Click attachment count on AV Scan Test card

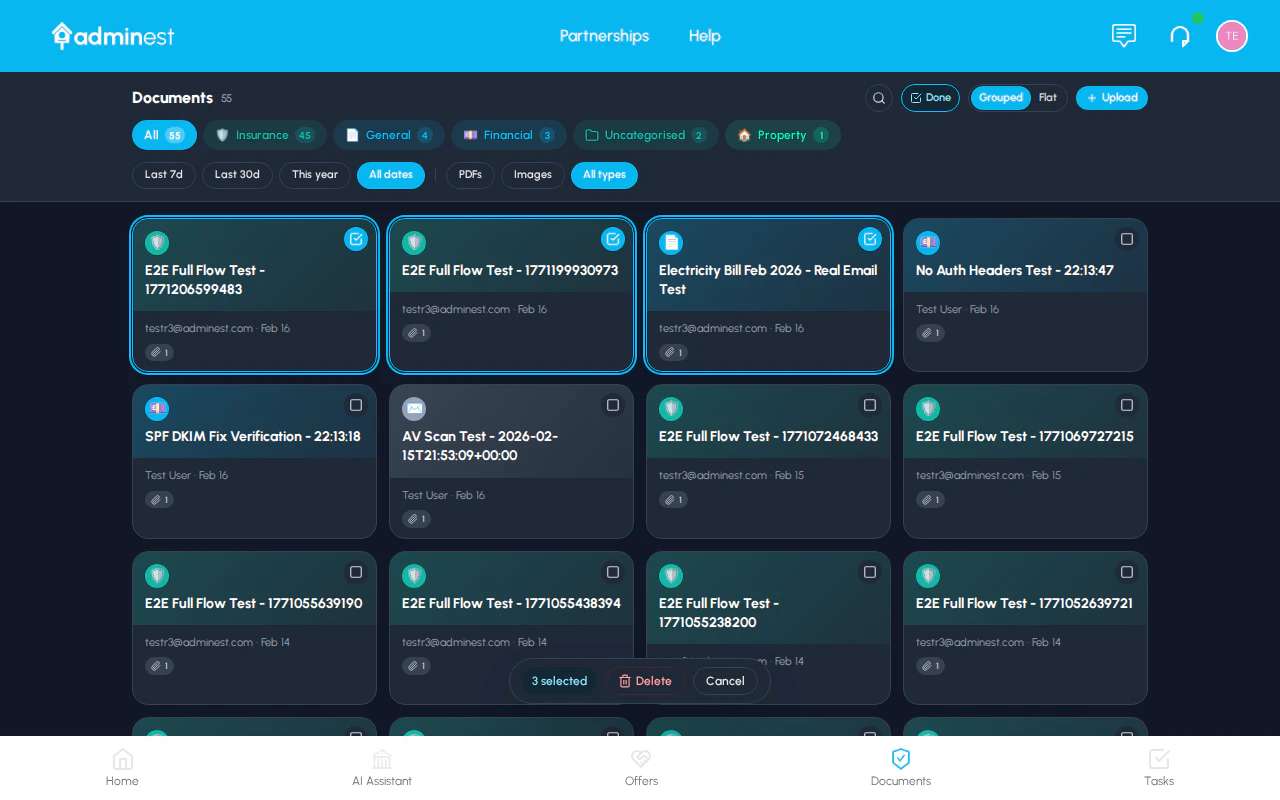click(416, 519)
